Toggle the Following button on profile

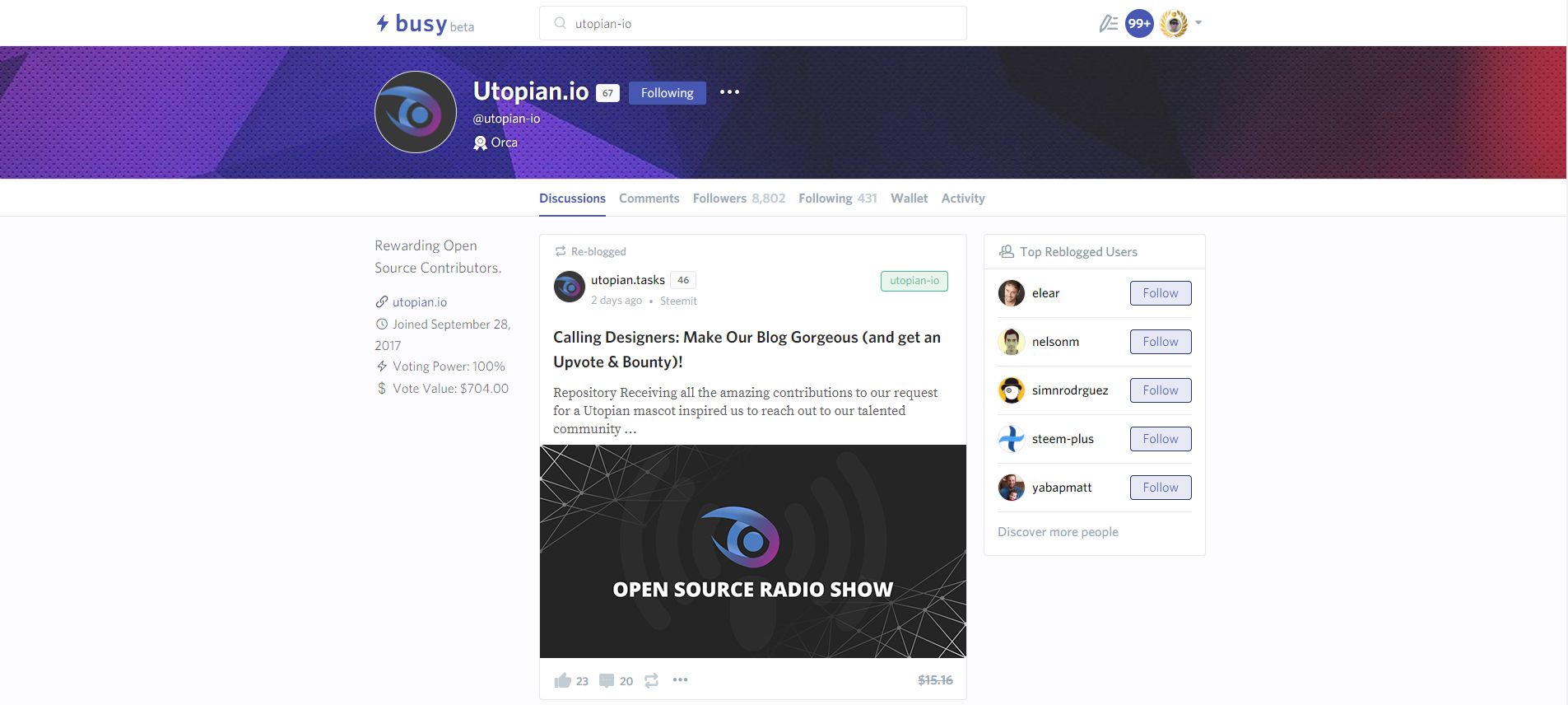[x=667, y=93]
